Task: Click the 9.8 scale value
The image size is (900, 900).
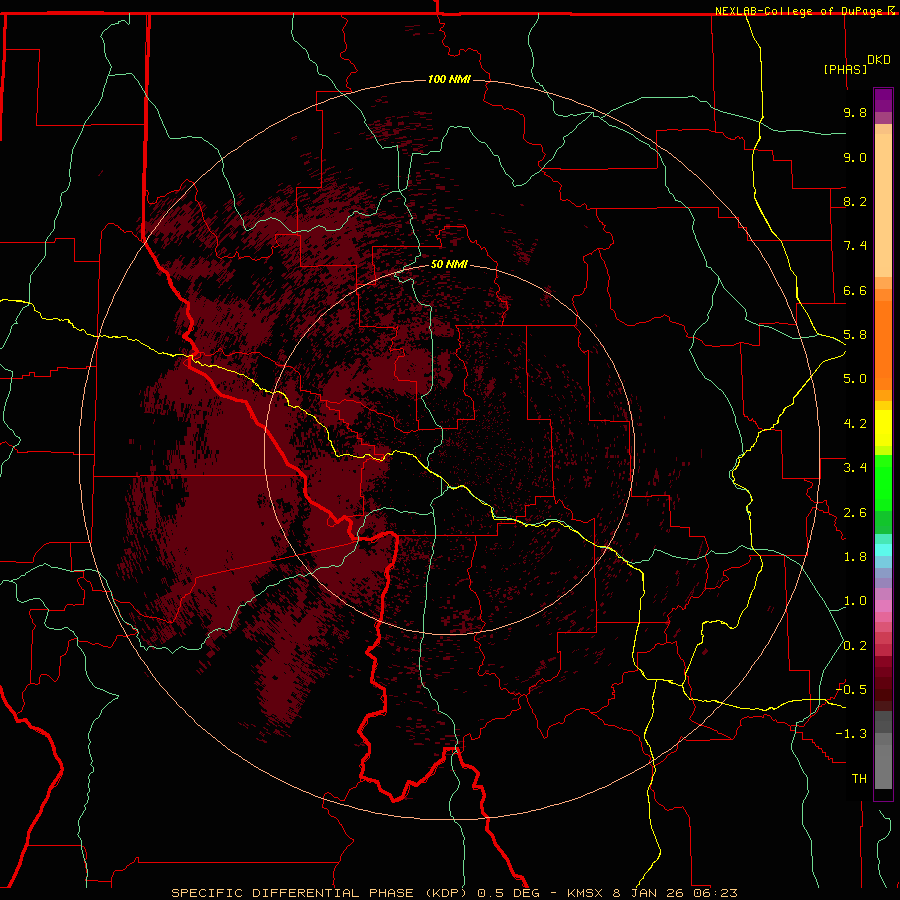Action: (855, 113)
